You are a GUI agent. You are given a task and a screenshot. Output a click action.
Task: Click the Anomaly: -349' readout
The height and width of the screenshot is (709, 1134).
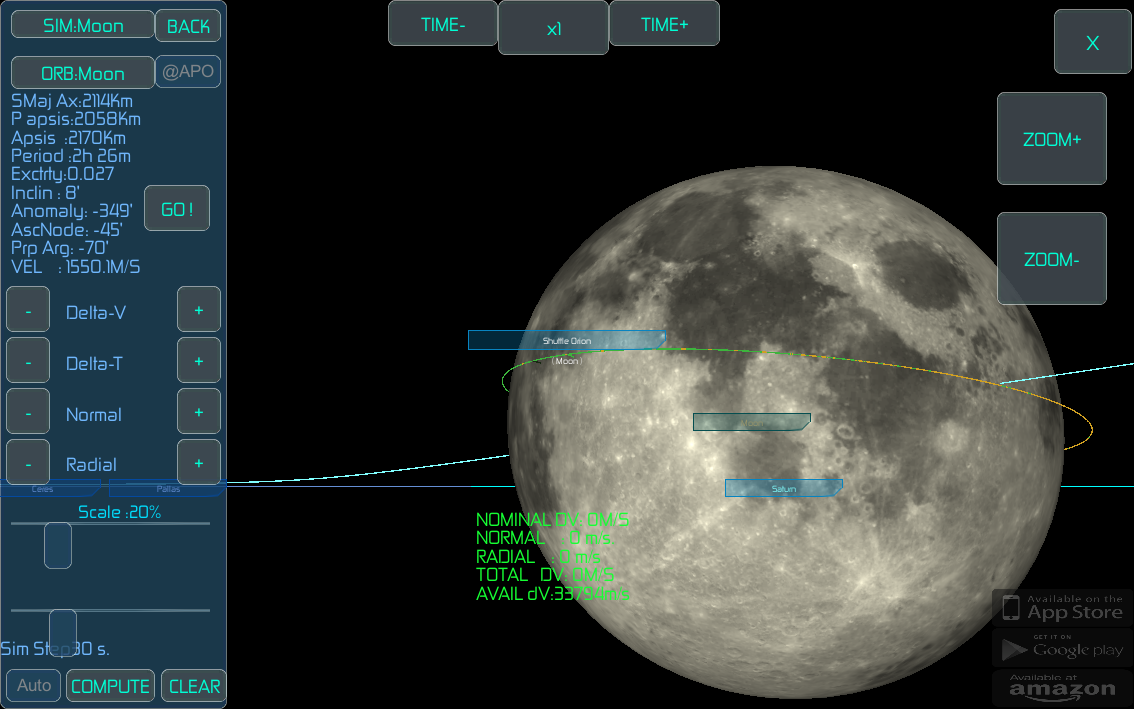(x=72, y=211)
